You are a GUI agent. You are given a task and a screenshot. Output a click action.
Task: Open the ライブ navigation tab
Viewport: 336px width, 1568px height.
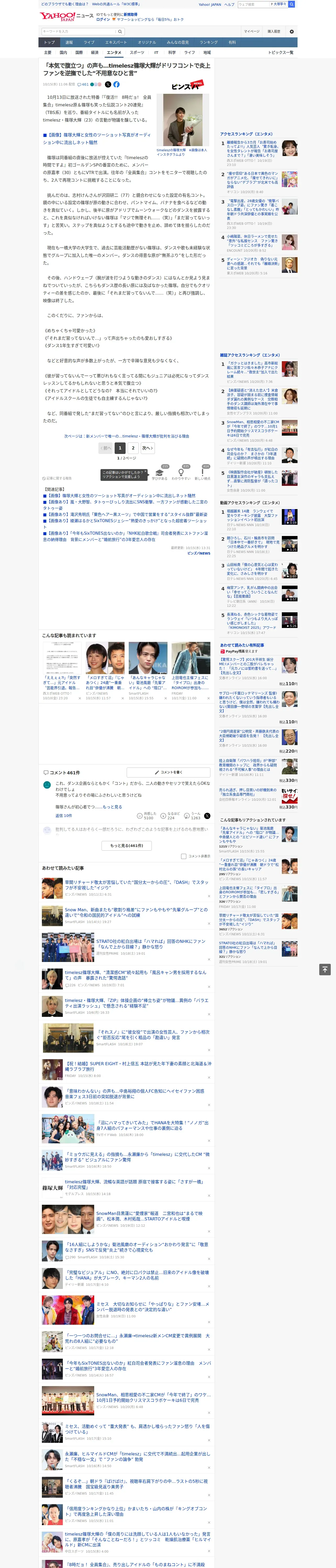pos(89,43)
